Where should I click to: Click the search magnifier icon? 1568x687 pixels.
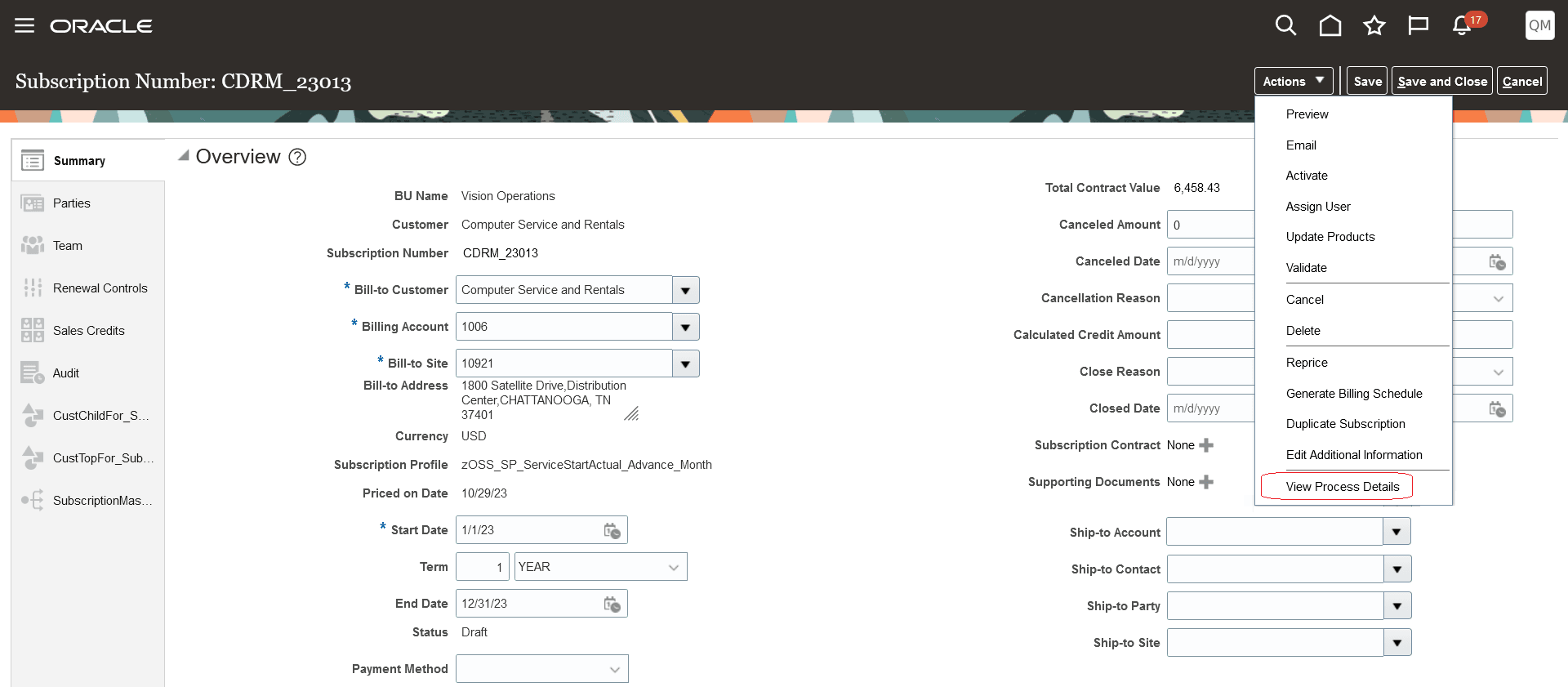click(x=1285, y=25)
